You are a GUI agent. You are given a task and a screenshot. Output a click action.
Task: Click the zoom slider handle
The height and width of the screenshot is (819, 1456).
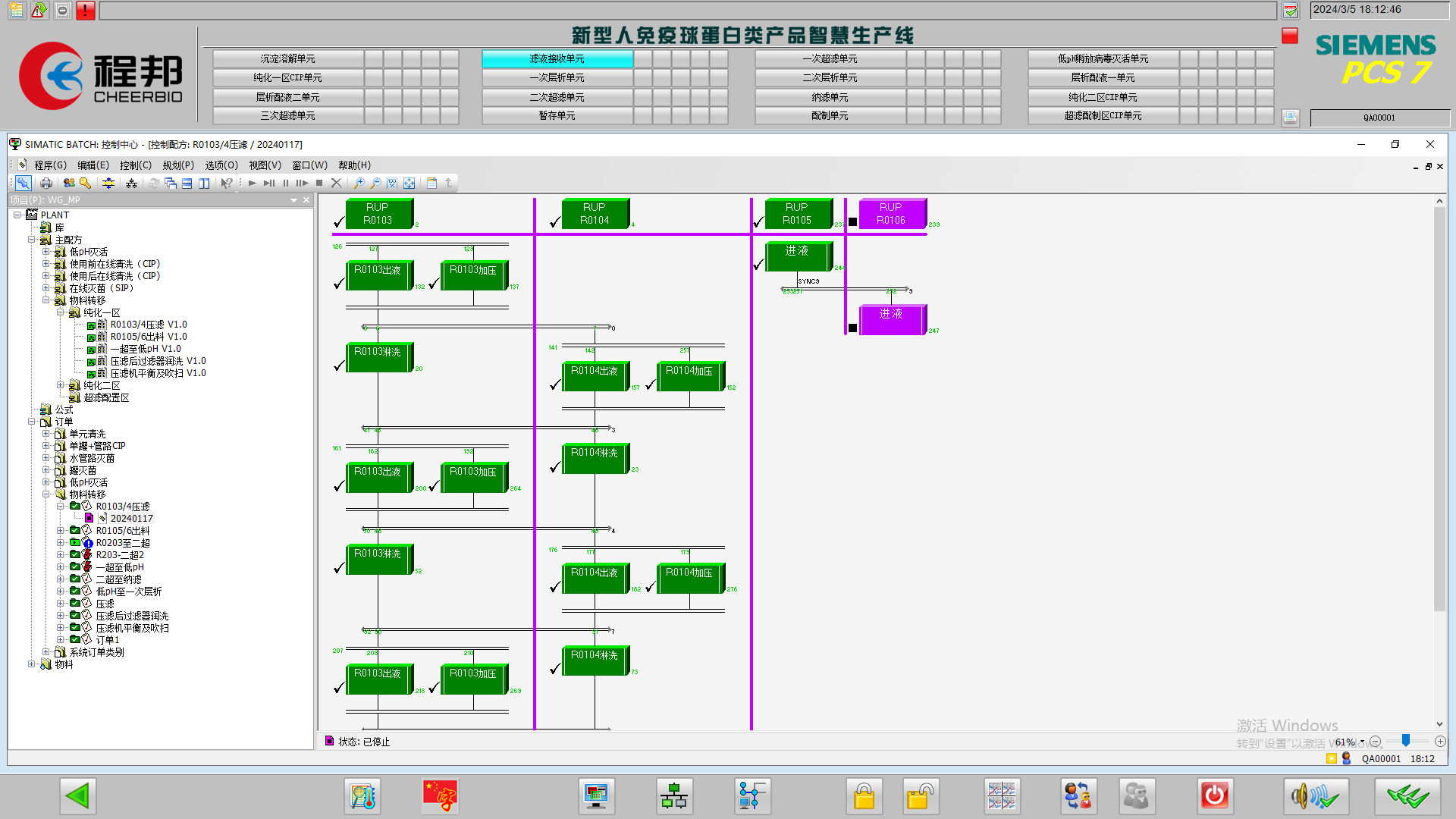coord(1405,741)
